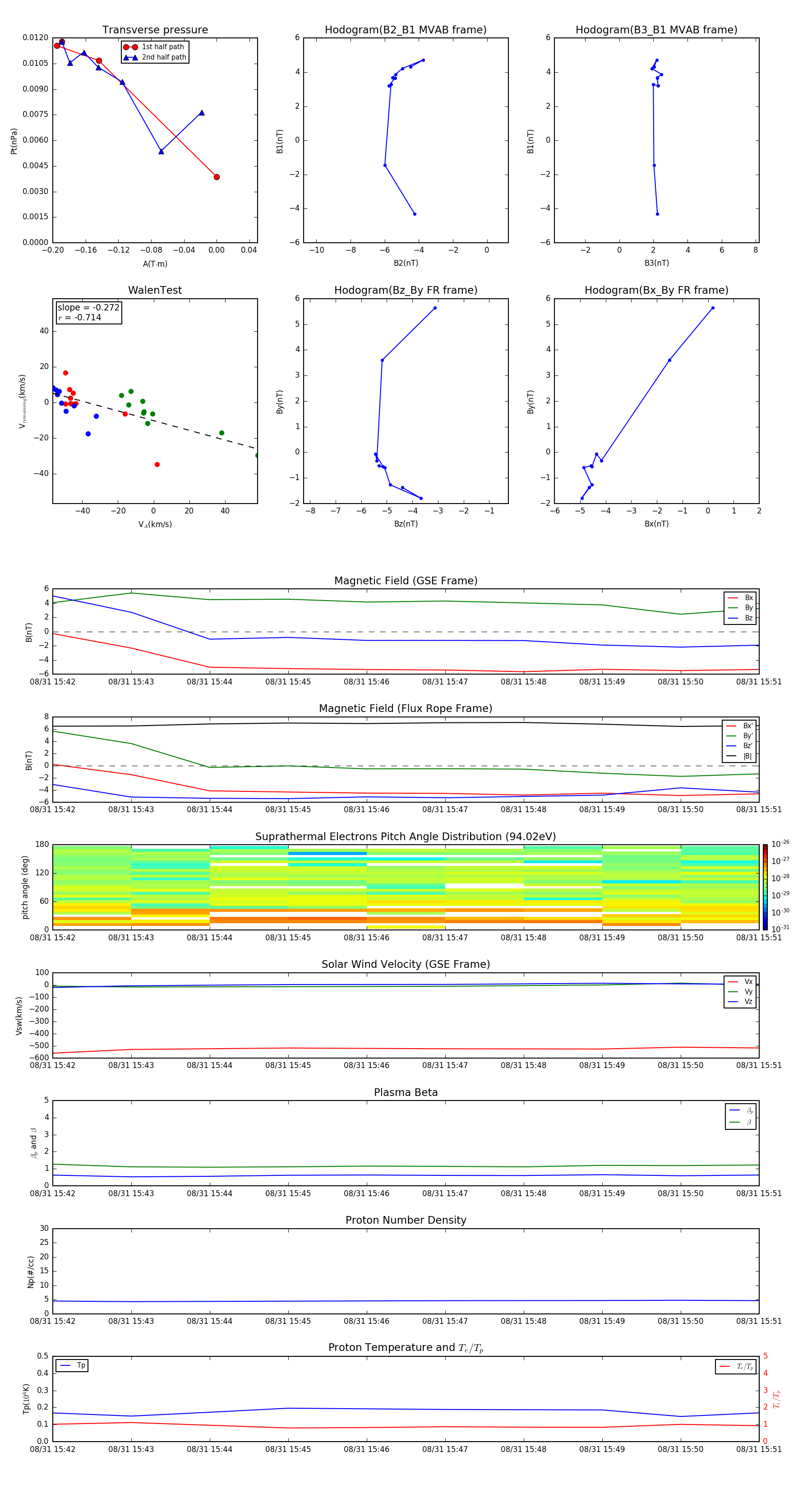
Task: Select the "1st half path" legend entry
Action: 154,47
